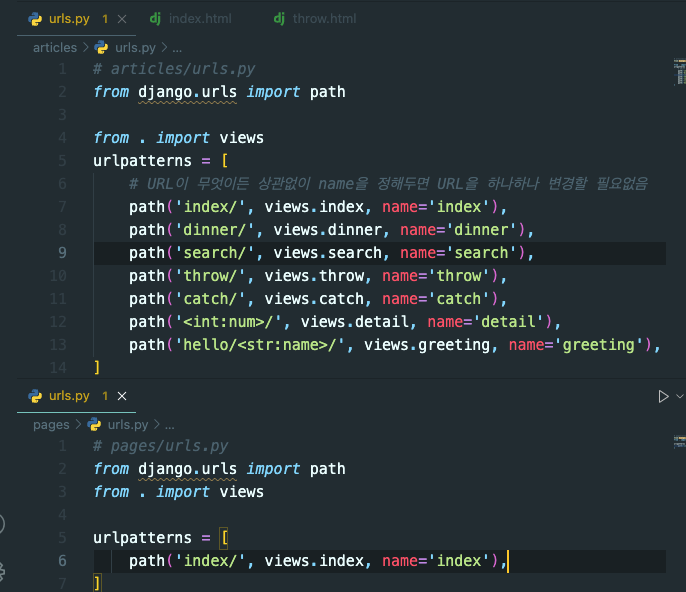Click the closing bracket on pages line 7

[97, 584]
